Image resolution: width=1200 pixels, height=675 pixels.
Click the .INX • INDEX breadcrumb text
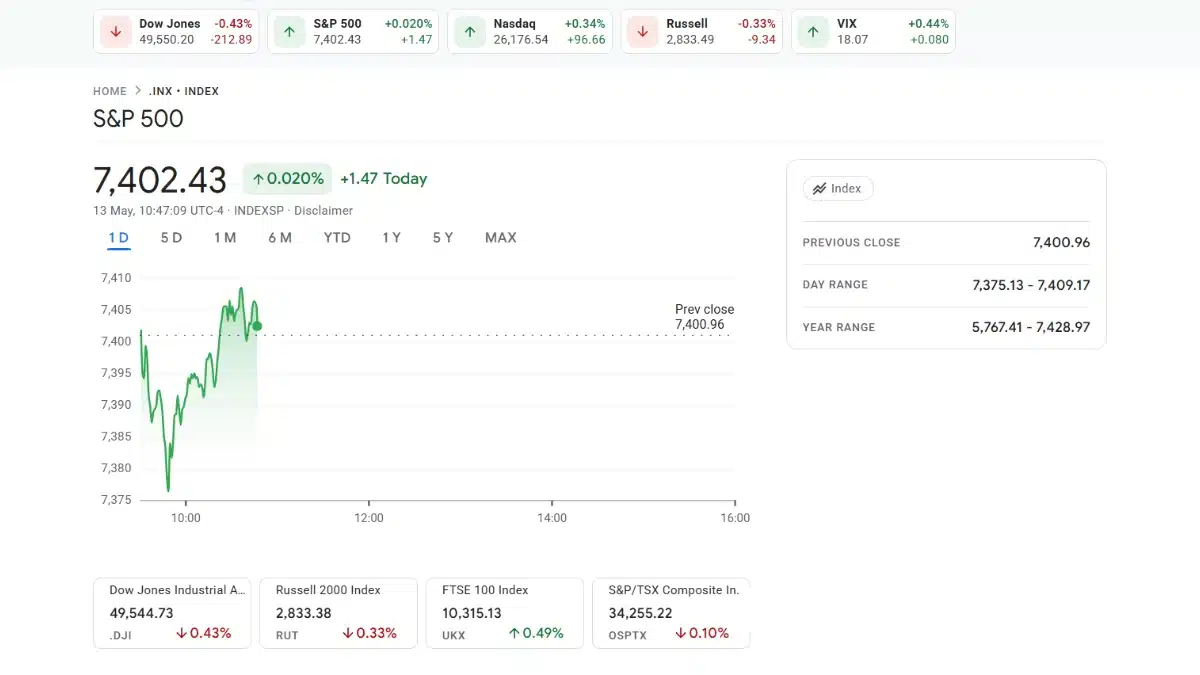(x=184, y=91)
